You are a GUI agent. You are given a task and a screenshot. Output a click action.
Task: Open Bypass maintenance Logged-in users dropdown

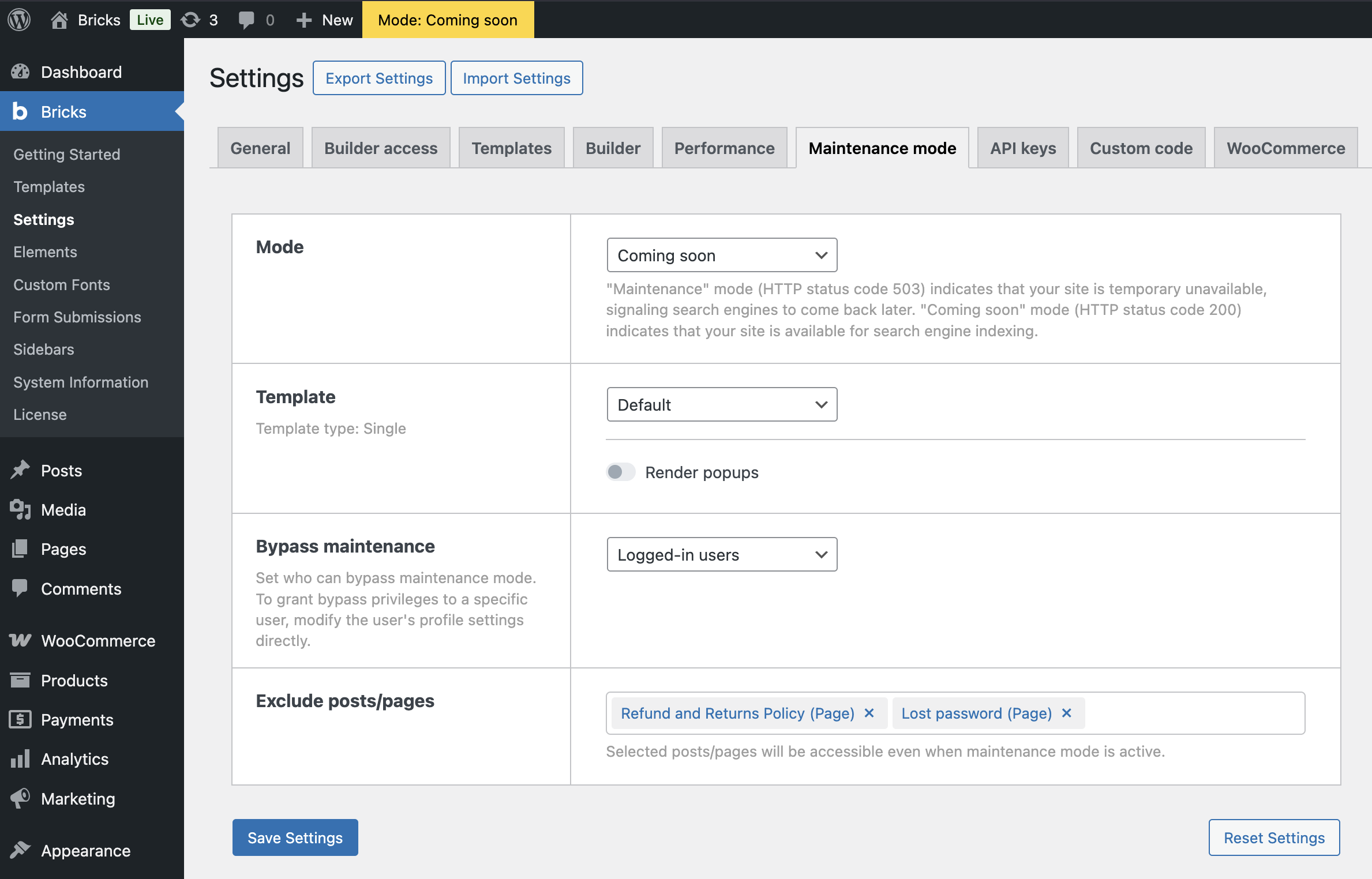(721, 554)
